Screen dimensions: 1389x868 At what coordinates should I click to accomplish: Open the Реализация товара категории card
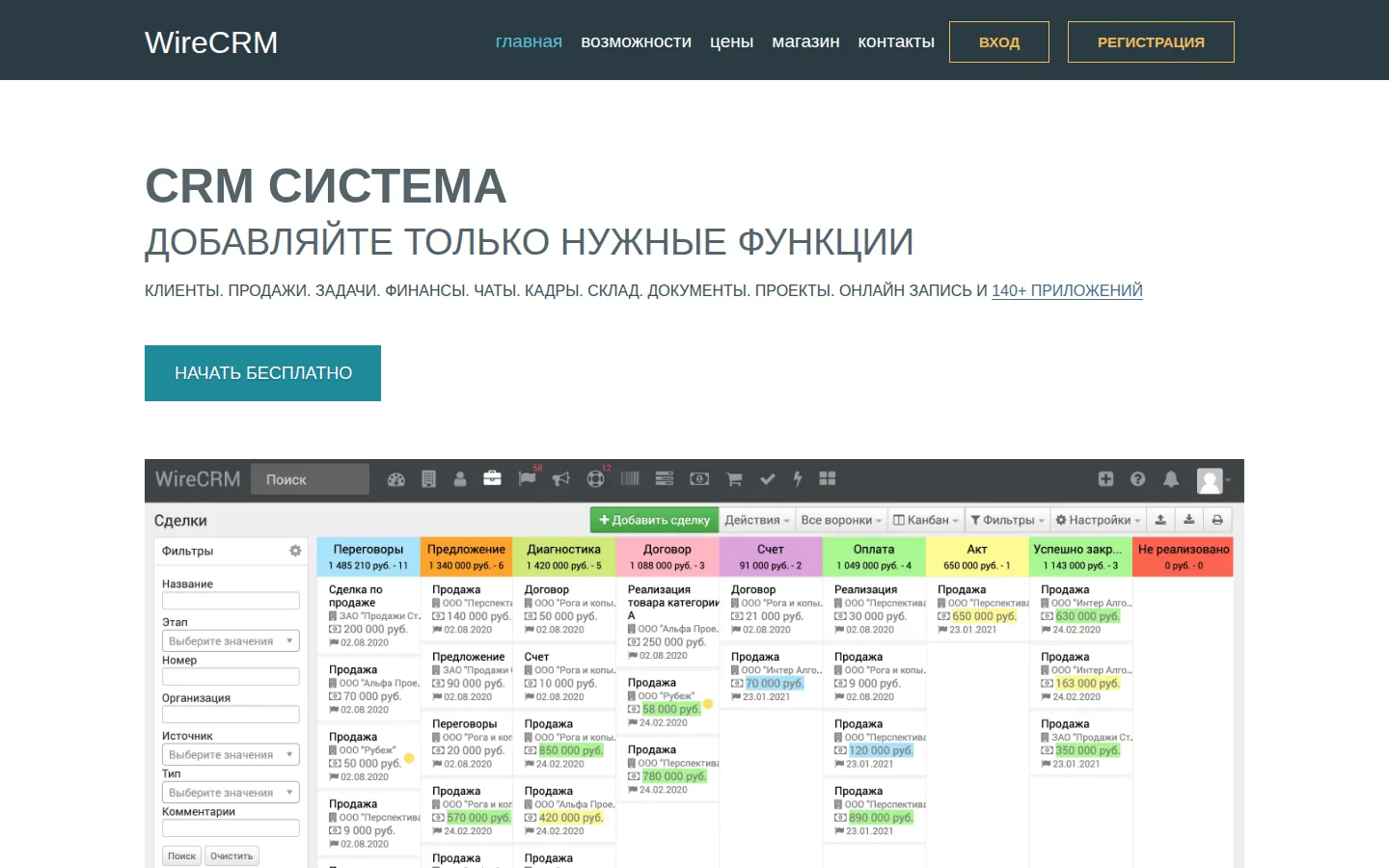(668, 622)
